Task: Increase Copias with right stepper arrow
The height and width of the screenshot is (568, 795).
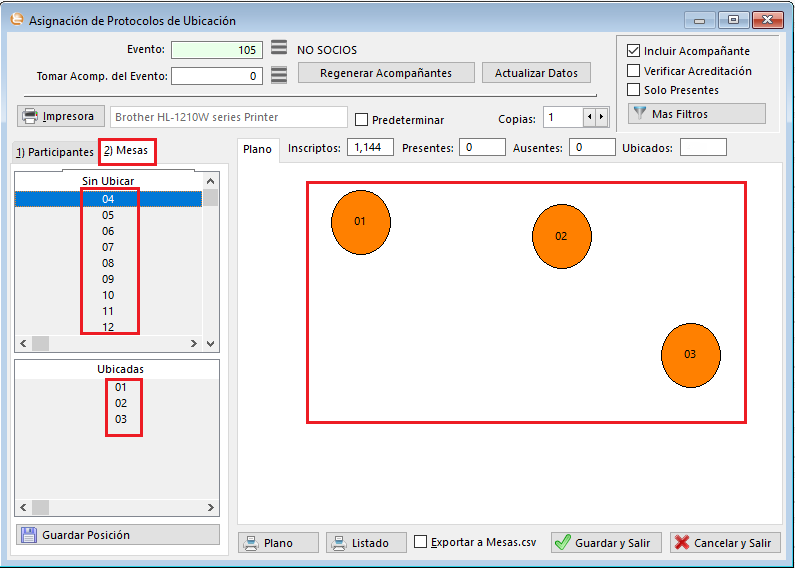Action: [601, 118]
